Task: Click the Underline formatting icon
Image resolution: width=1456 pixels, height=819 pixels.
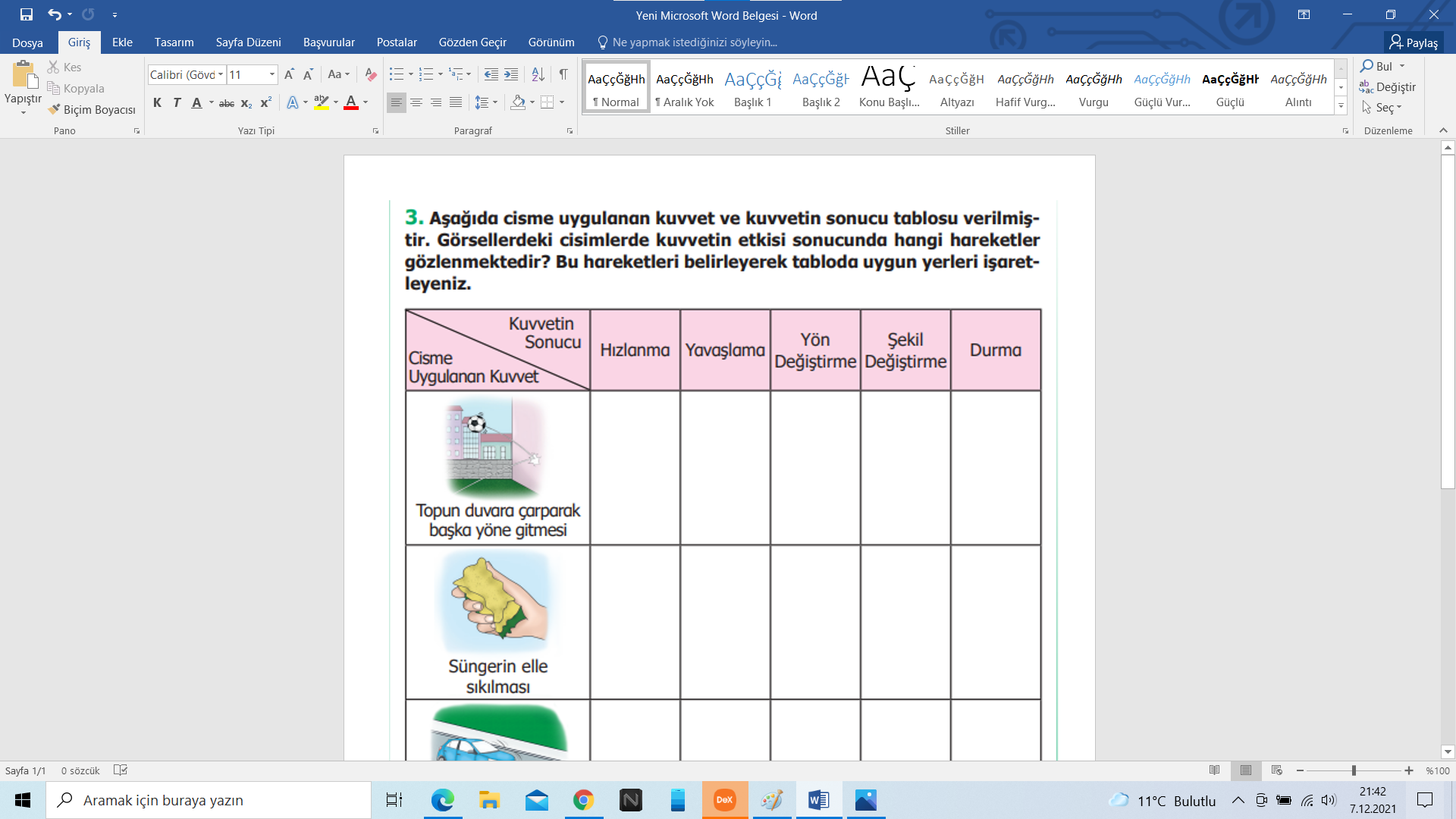Action: (195, 103)
